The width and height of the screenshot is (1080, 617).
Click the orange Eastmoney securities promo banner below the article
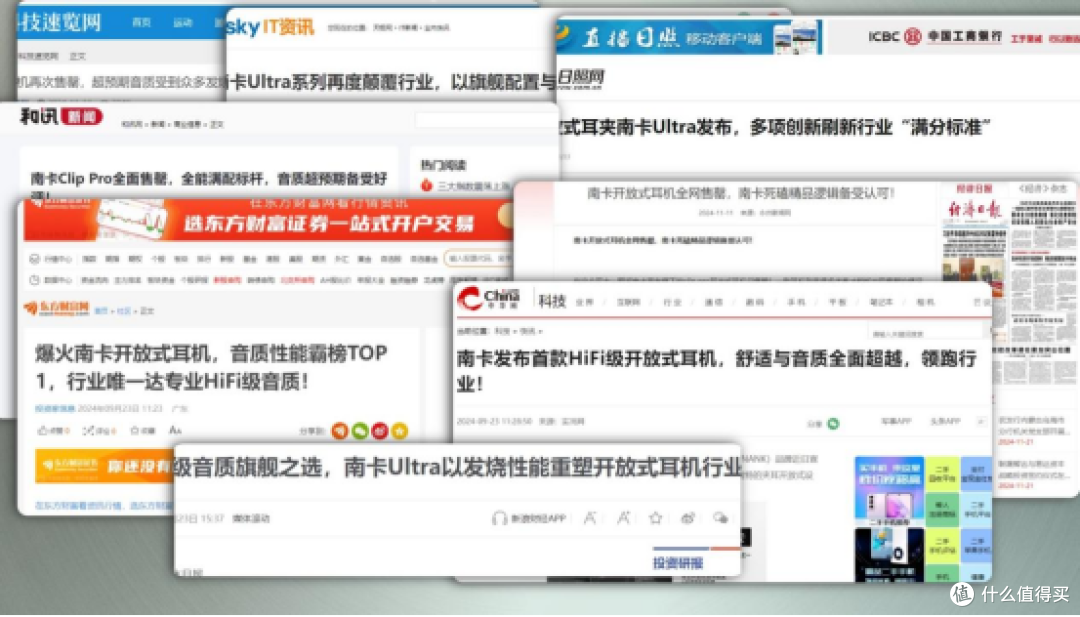(103, 466)
